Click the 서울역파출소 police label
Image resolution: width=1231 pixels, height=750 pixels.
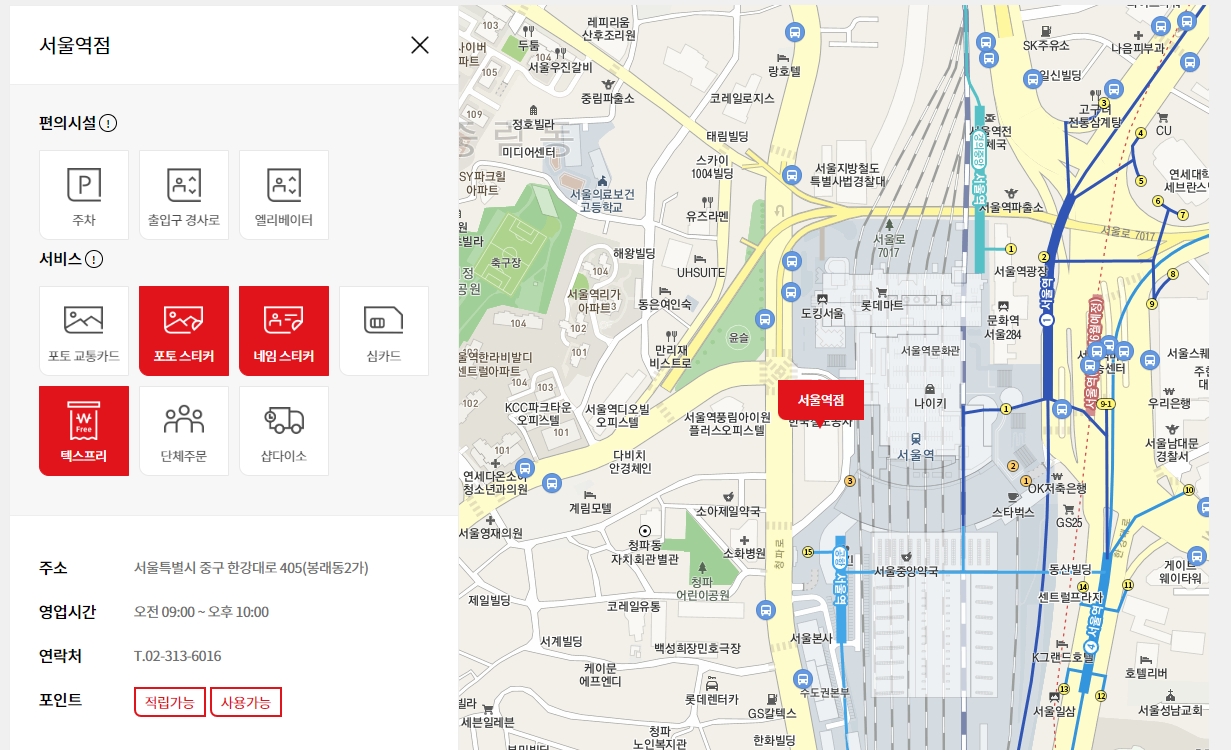1012,207
